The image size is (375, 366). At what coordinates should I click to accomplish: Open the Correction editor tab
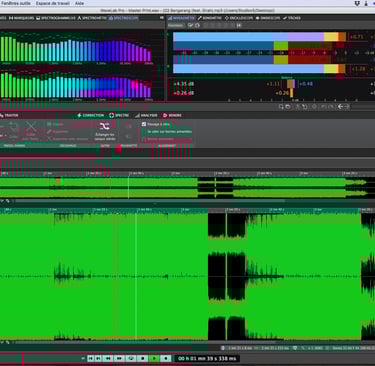pos(91,115)
